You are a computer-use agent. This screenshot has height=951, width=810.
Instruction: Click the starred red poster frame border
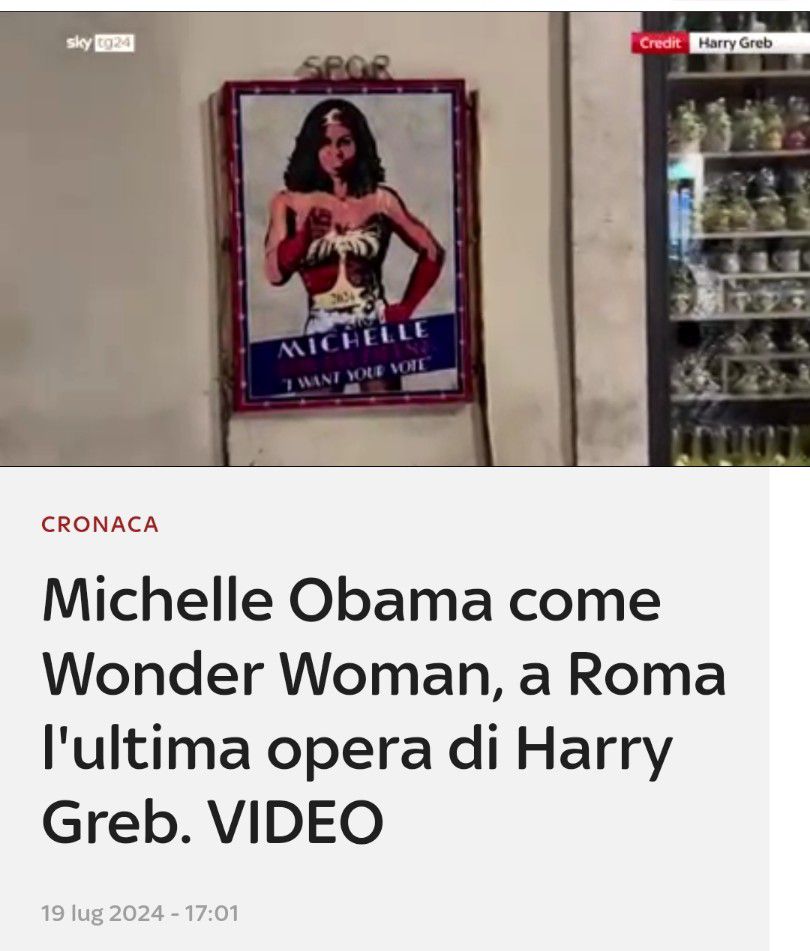pos(347,245)
